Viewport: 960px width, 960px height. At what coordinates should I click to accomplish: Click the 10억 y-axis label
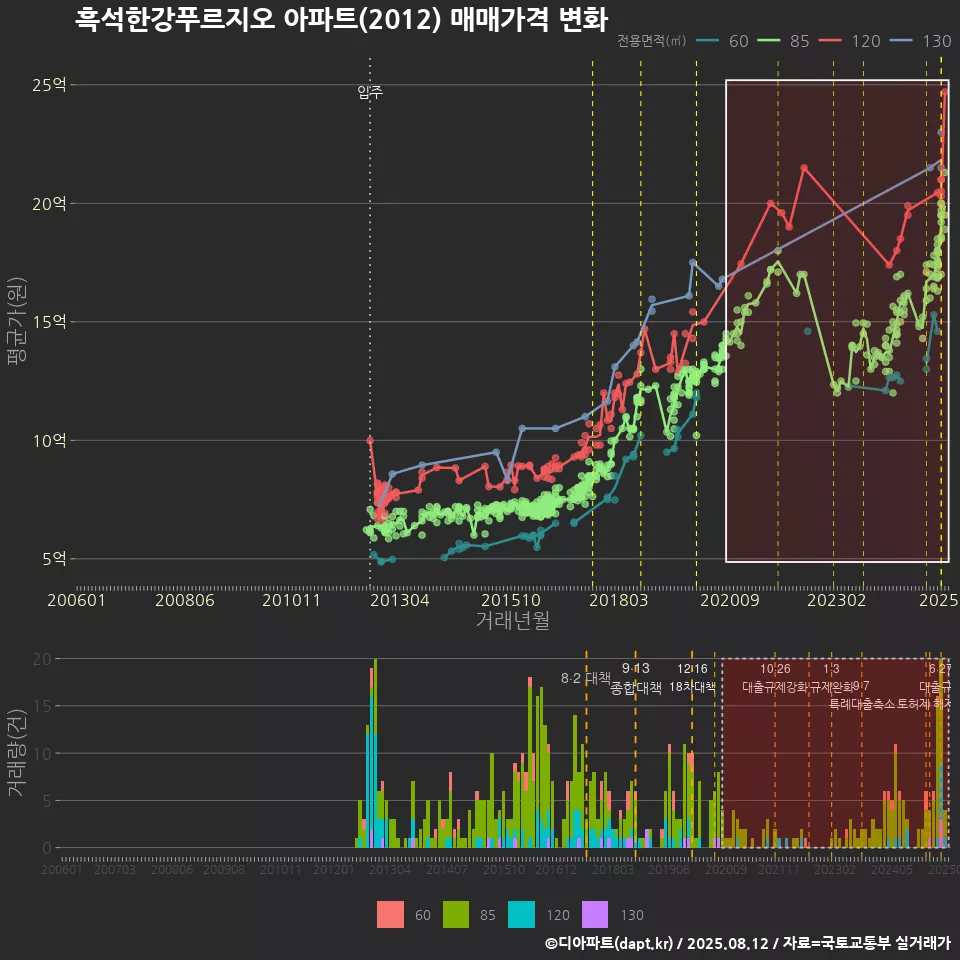point(49,440)
